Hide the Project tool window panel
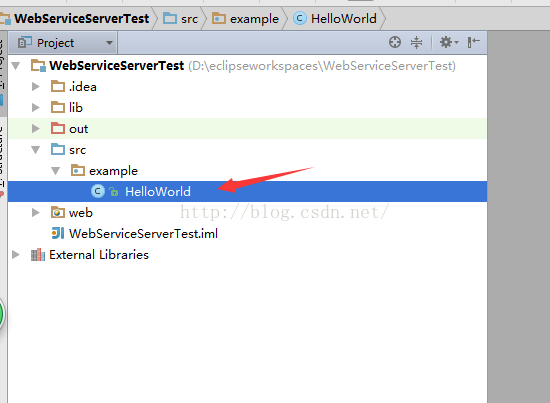Image resolution: width=550 pixels, height=403 pixels. (474, 42)
